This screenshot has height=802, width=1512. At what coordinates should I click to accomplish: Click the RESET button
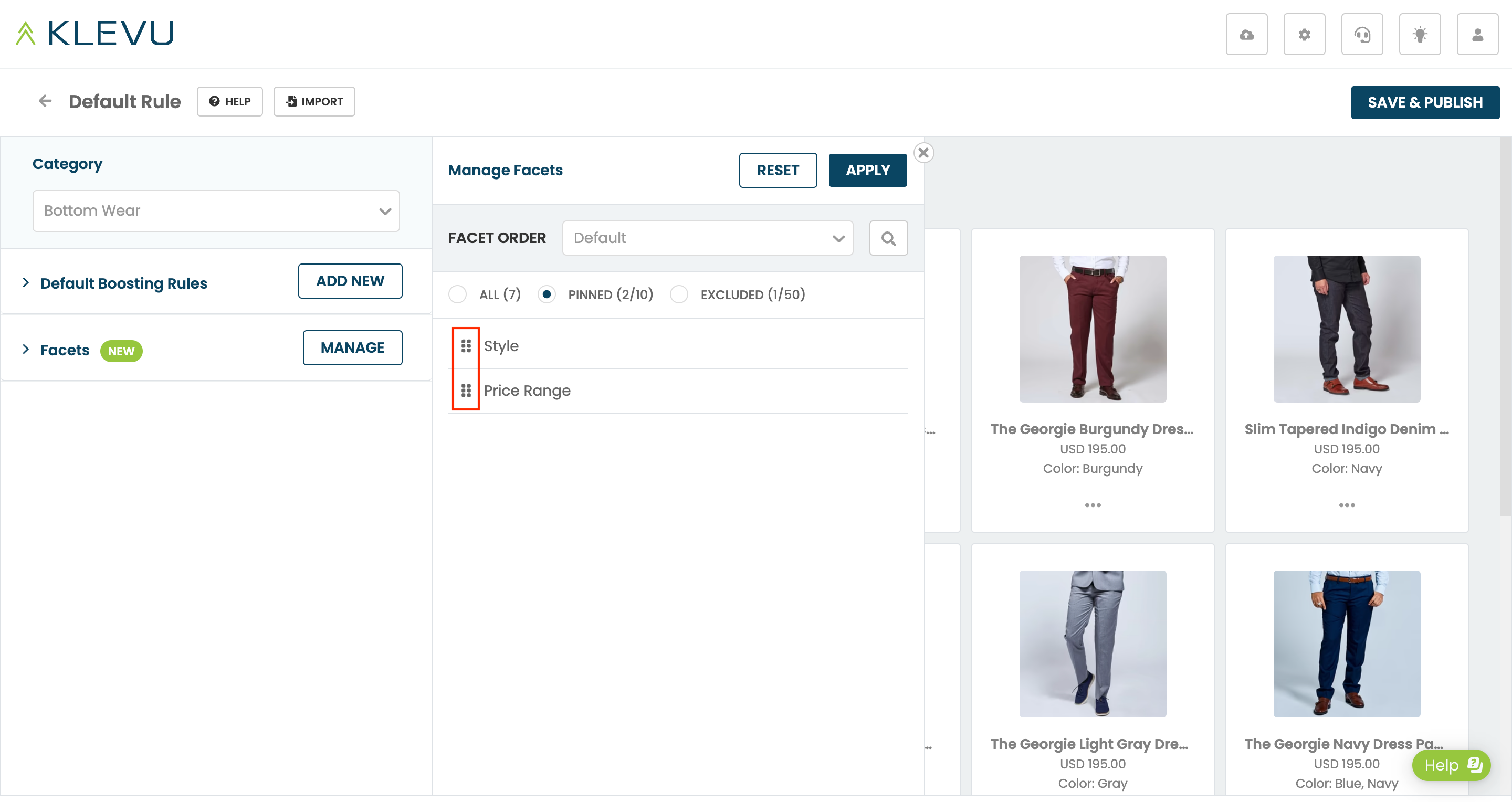(778, 170)
